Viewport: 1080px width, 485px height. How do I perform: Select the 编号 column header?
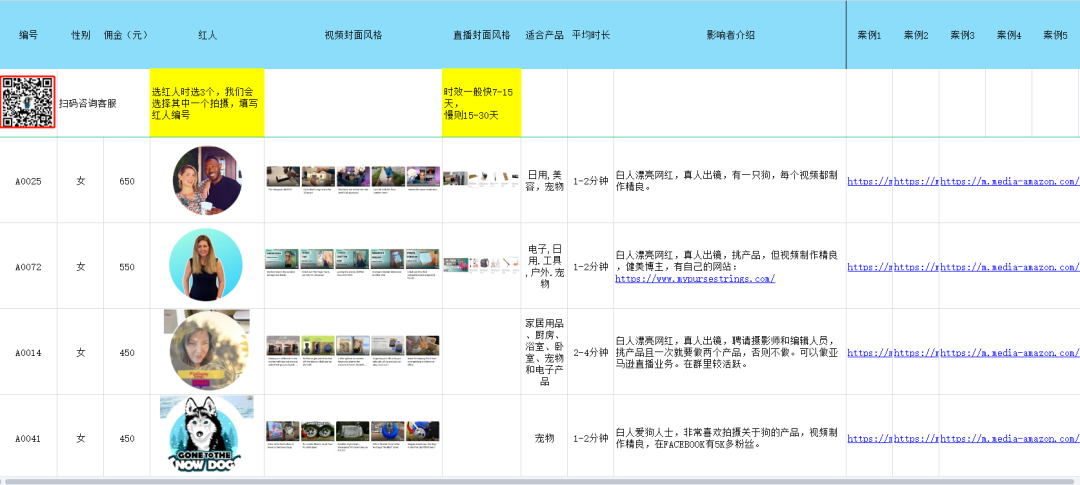tap(28, 35)
